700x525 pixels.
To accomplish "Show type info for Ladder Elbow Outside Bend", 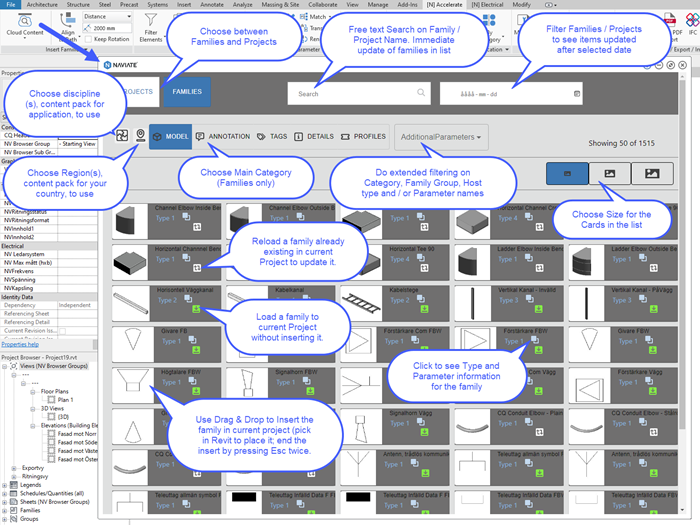I will tap(642, 258).
